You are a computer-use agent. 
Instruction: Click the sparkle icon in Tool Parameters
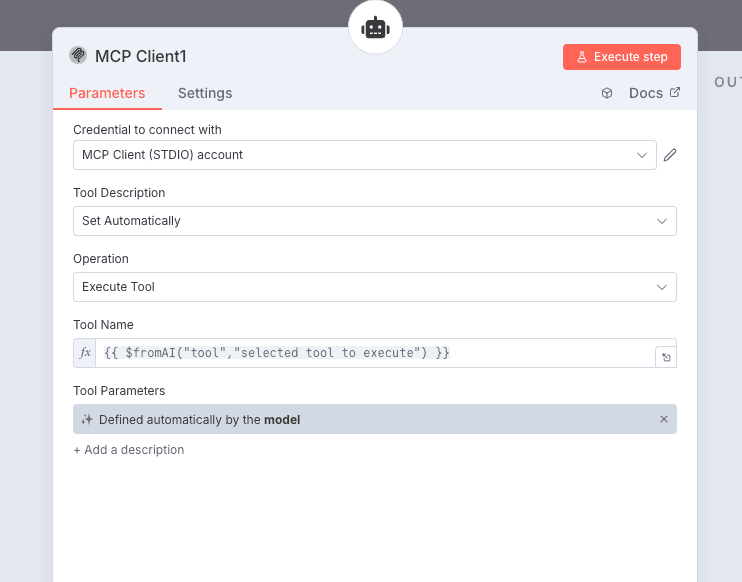pyautogui.click(x=87, y=420)
